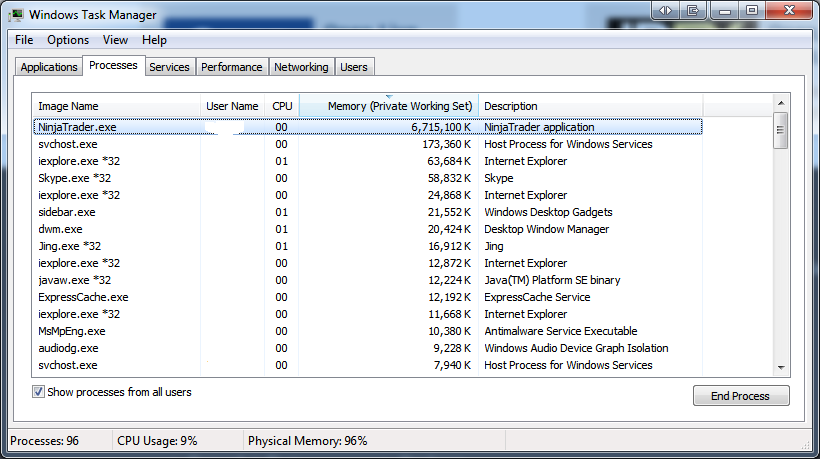This screenshot has width=820, height=459.
Task: Select the Skype.exe *32 process
Action: coord(368,178)
